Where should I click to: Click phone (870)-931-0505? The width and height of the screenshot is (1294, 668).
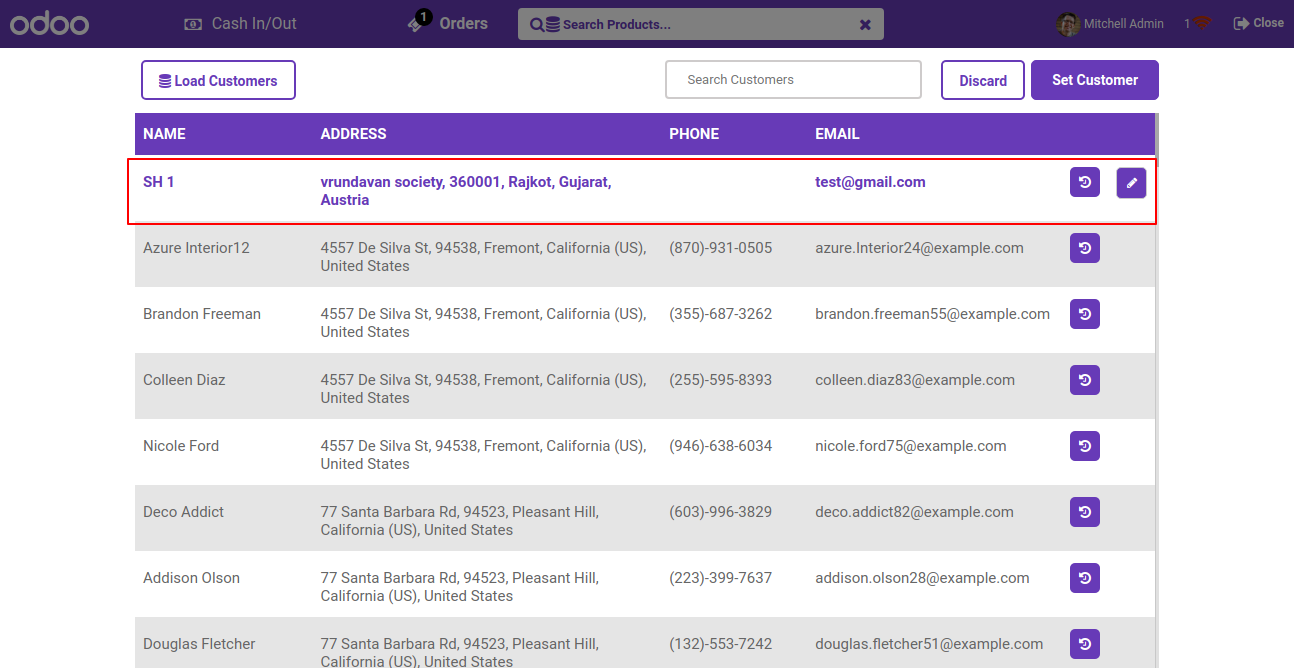tap(720, 248)
